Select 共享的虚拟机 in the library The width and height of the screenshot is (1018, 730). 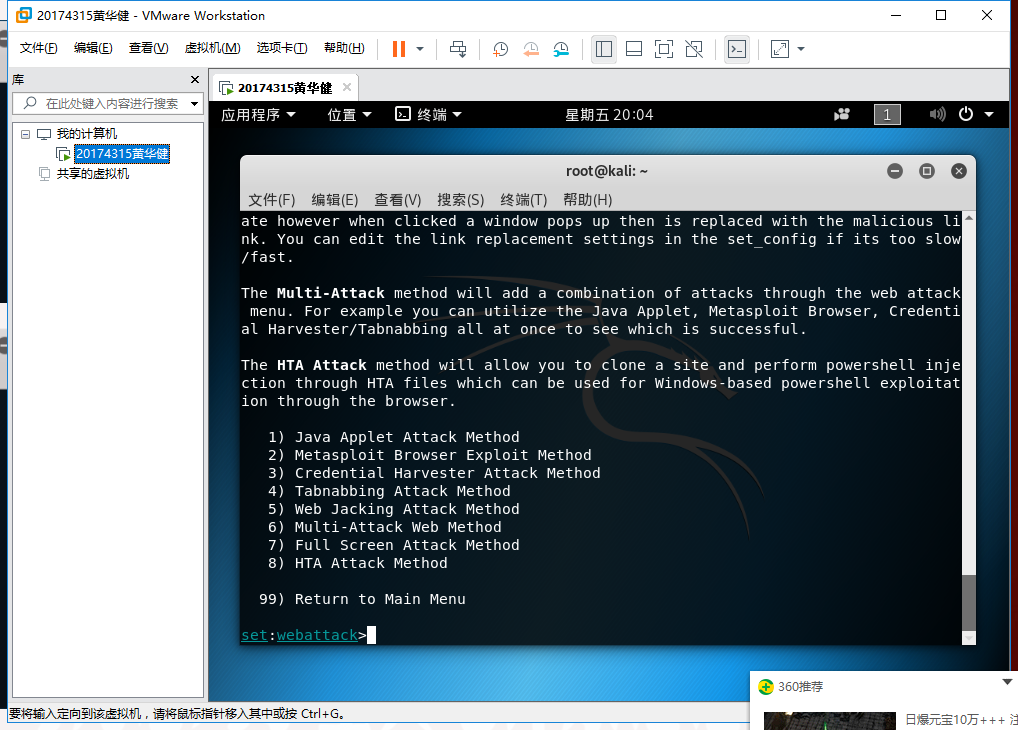click(92, 174)
